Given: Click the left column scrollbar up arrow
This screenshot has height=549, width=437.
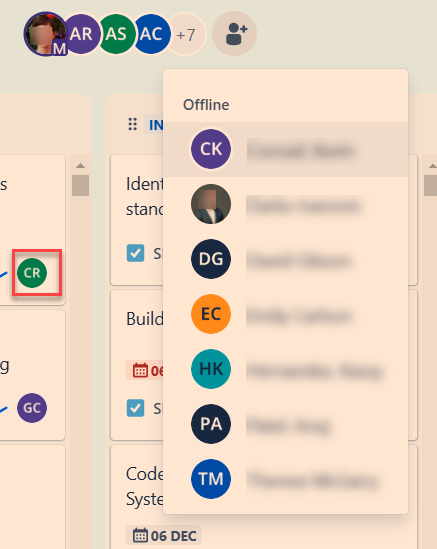Looking at the screenshot, I should point(81,166).
